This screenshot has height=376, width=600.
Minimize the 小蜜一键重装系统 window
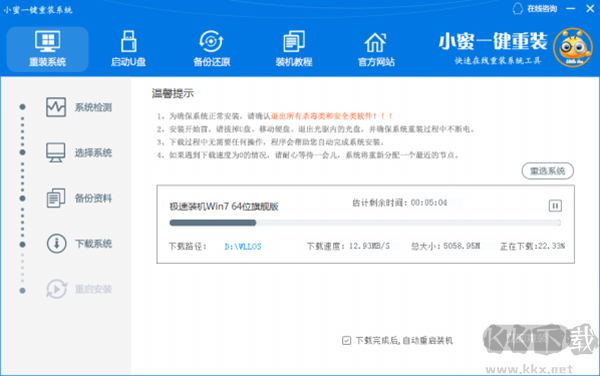[x=571, y=8]
